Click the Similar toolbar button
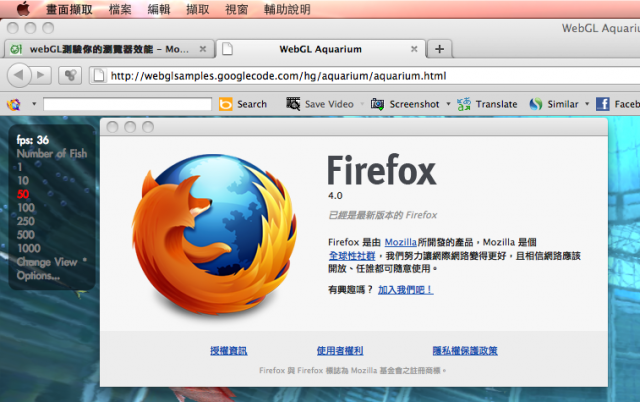Screen dimensions: 640x402 click(554, 104)
